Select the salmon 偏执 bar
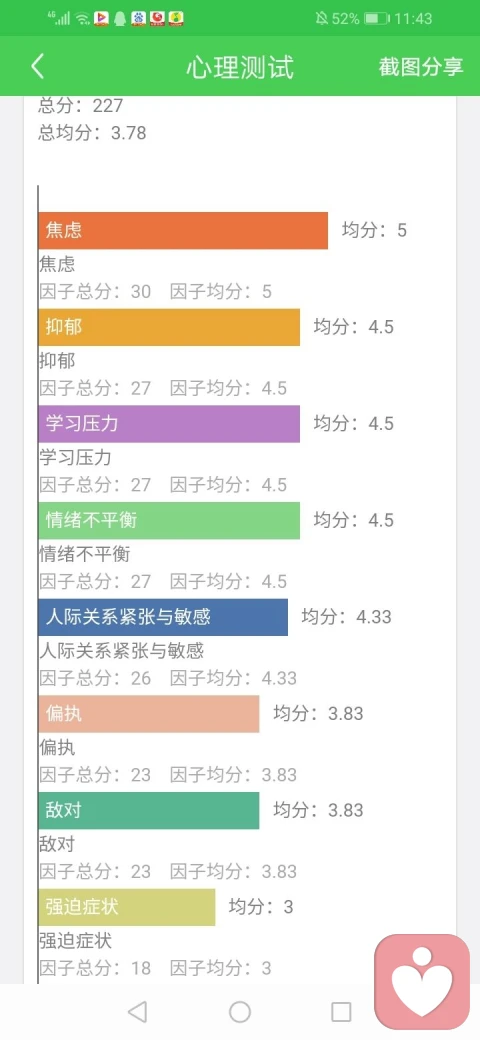 coord(149,714)
